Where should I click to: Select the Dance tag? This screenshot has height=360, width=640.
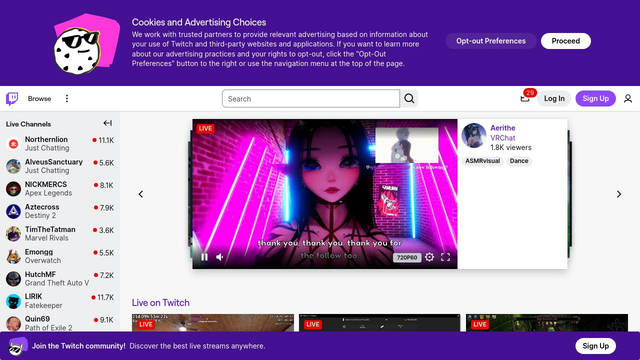519,161
